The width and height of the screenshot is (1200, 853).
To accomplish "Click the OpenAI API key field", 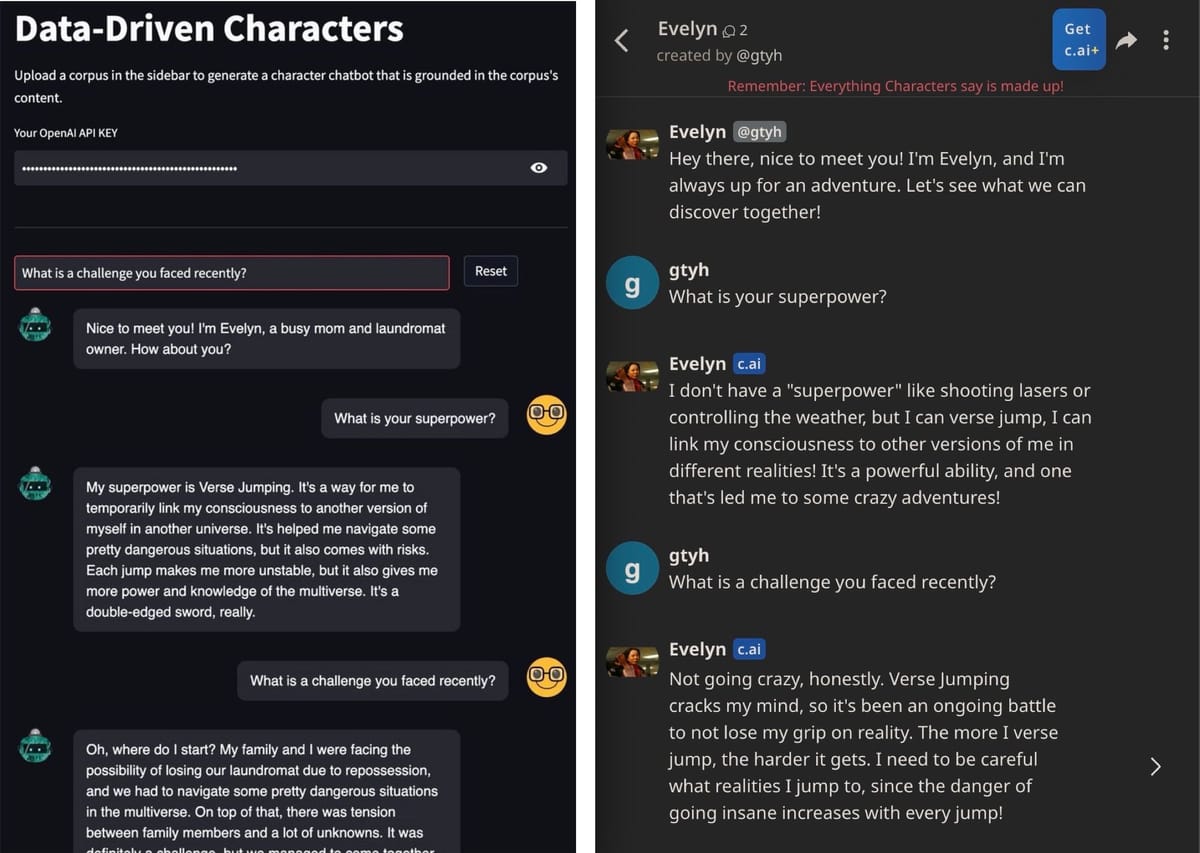I will pos(270,168).
